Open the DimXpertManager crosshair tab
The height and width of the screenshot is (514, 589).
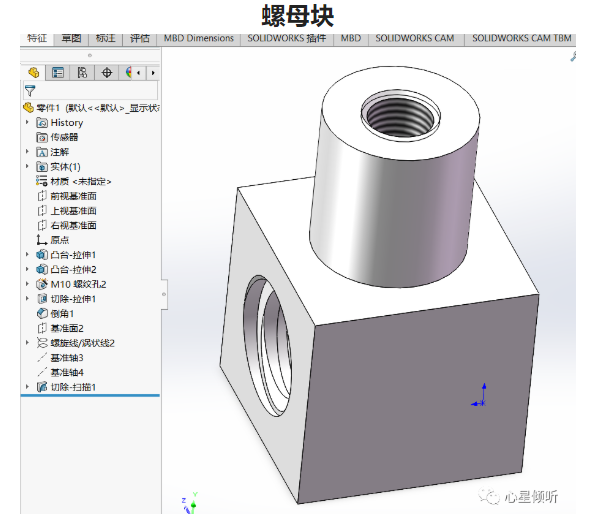click(x=107, y=73)
